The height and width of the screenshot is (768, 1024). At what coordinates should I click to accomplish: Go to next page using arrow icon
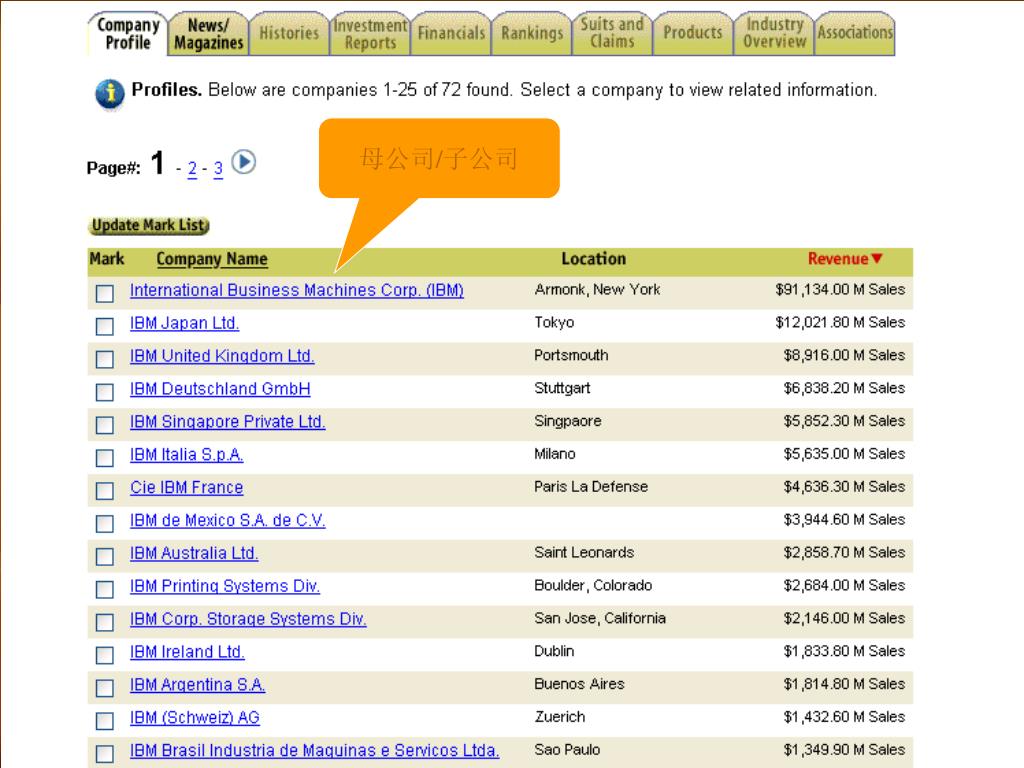click(x=244, y=162)
